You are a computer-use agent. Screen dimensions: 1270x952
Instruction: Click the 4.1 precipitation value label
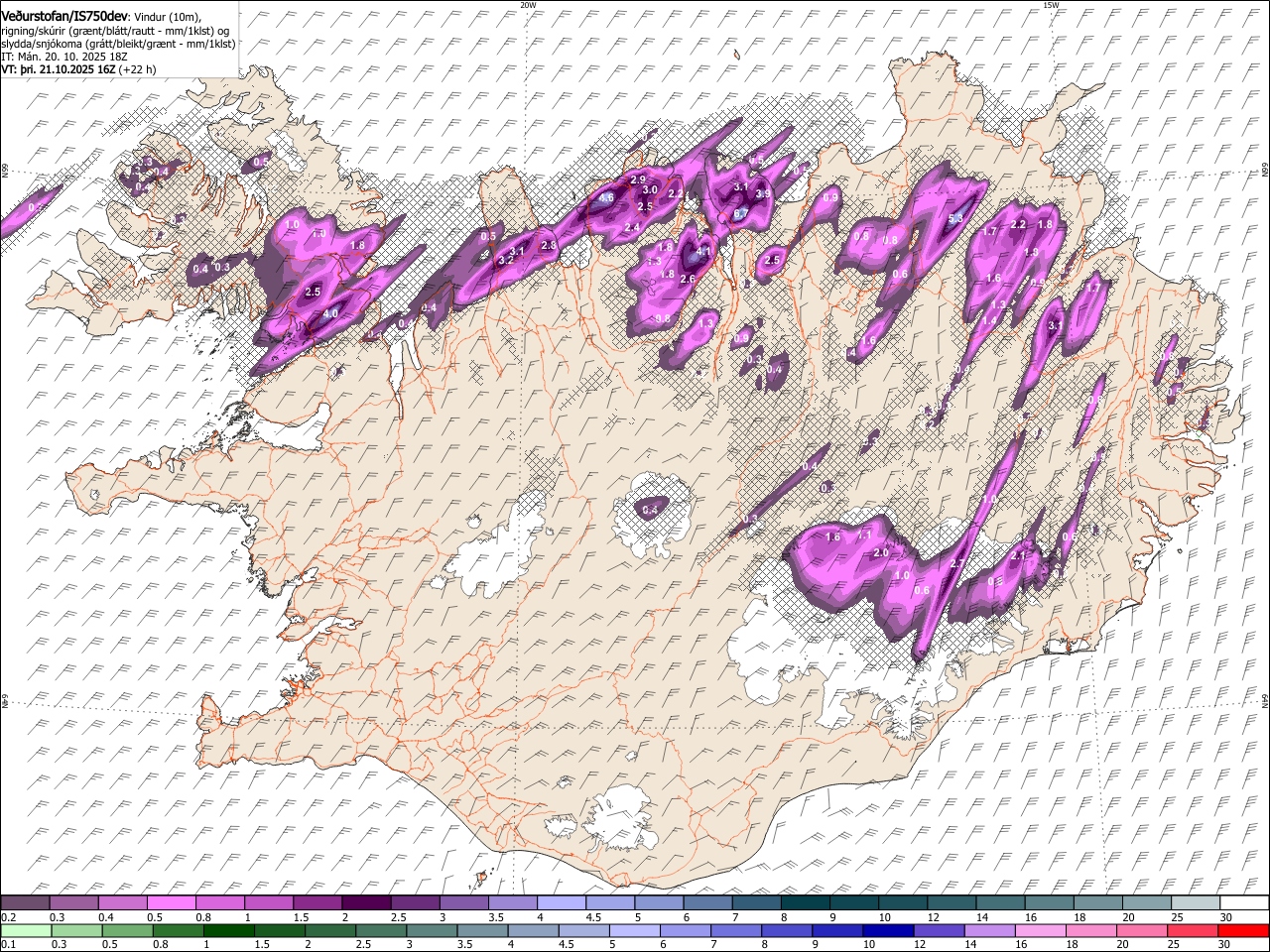pos(704,252)
